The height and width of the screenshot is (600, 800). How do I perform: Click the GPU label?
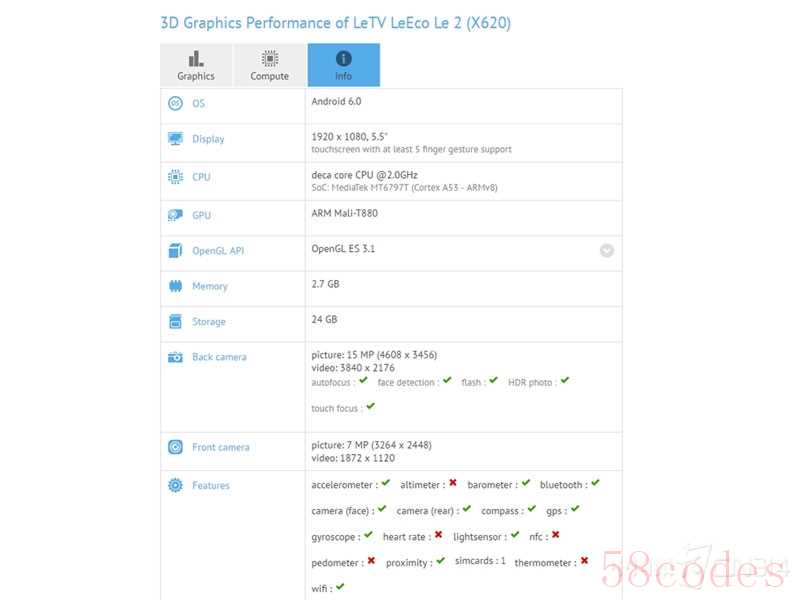pyautogui.click(x=202, y=215)
